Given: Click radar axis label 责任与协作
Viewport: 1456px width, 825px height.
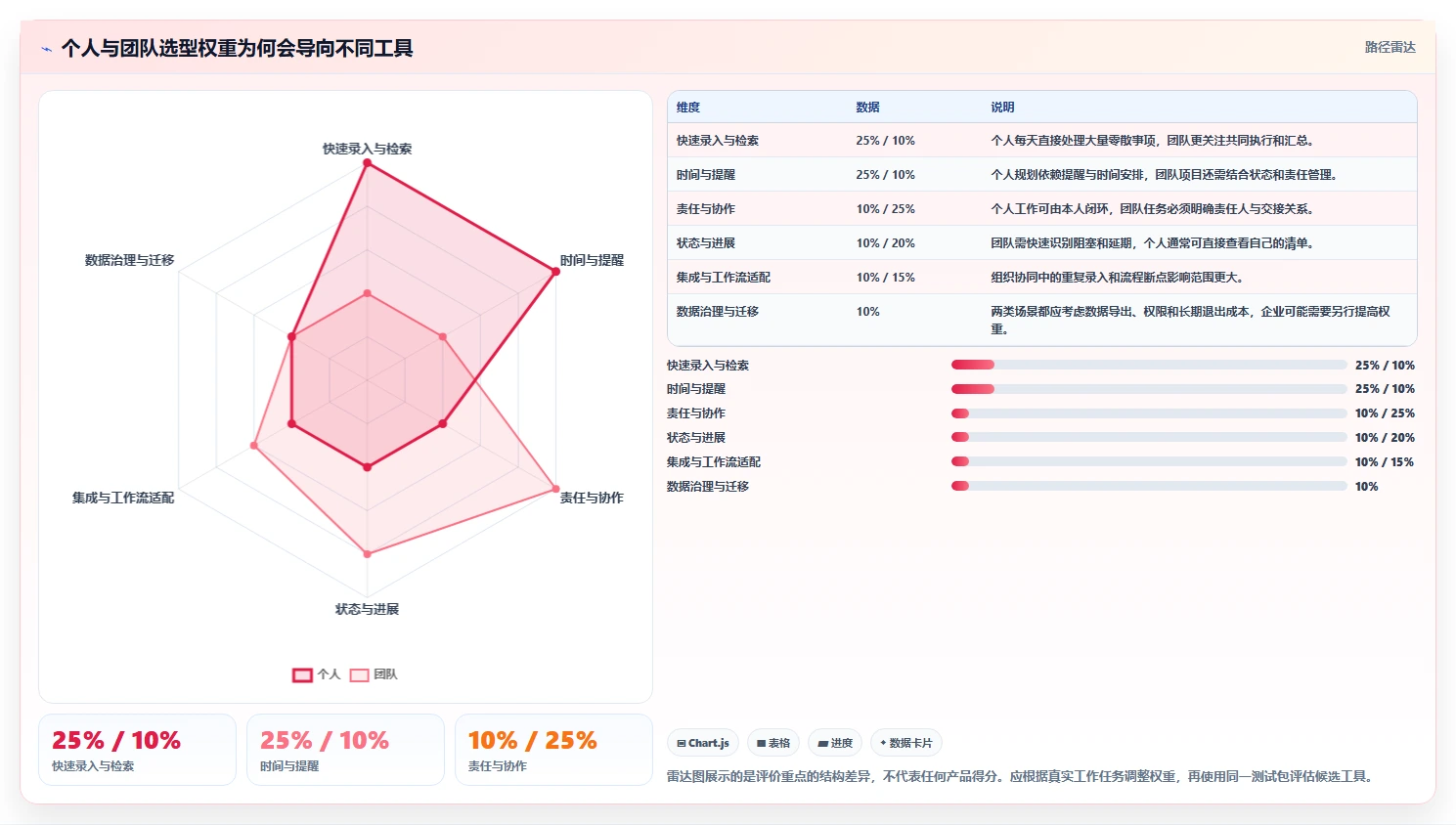Looking at the screenshot, I should tap(592, 498).
